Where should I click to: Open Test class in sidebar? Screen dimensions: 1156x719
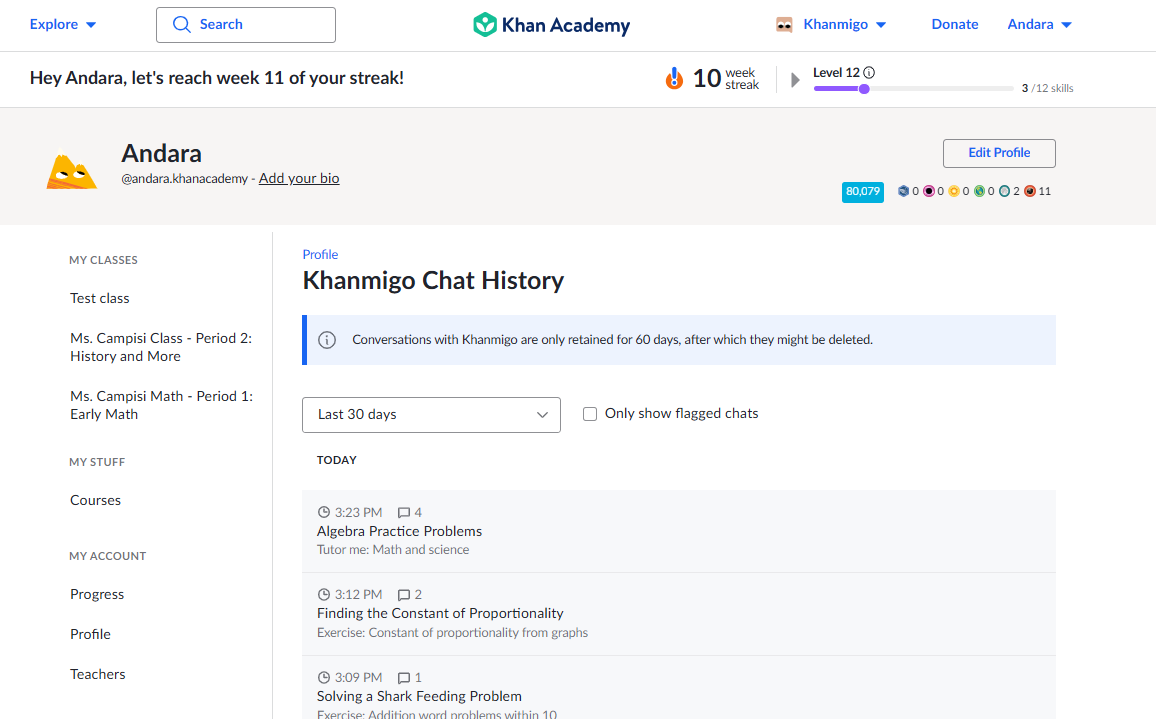(x=100, y=298)
